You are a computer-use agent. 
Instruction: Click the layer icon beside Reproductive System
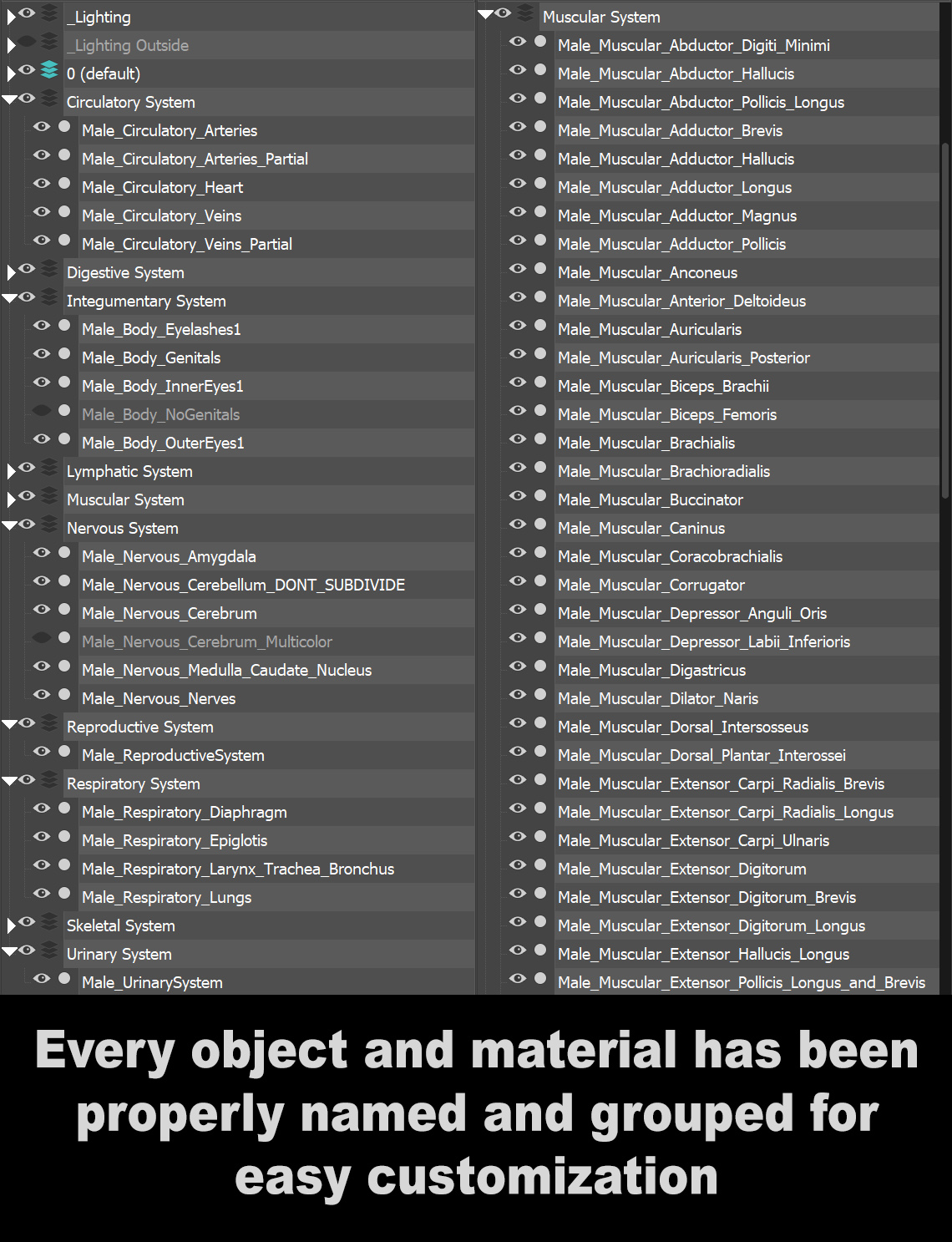pos(50,722)
